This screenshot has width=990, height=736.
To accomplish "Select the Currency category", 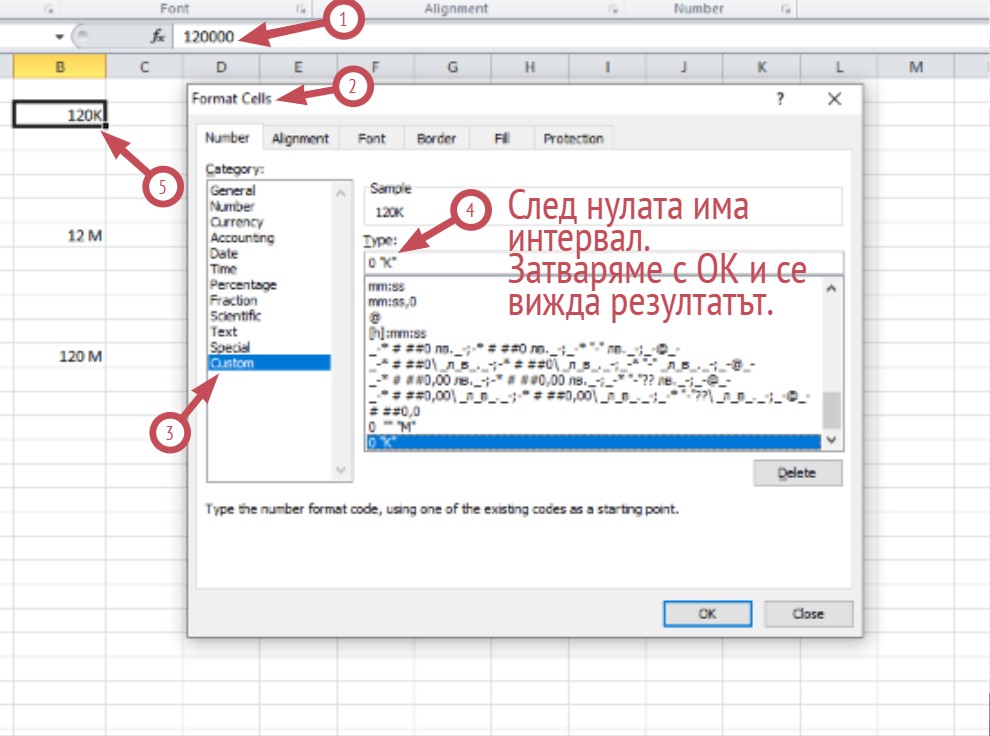I will [x=237, y=222].
